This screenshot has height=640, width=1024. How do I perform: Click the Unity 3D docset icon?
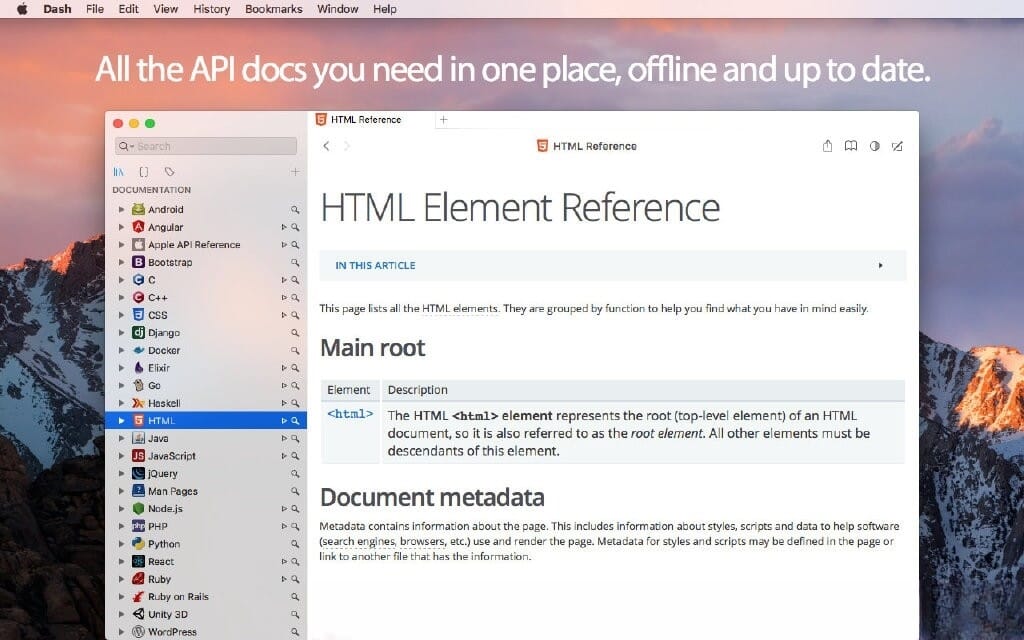pos(138,614)
